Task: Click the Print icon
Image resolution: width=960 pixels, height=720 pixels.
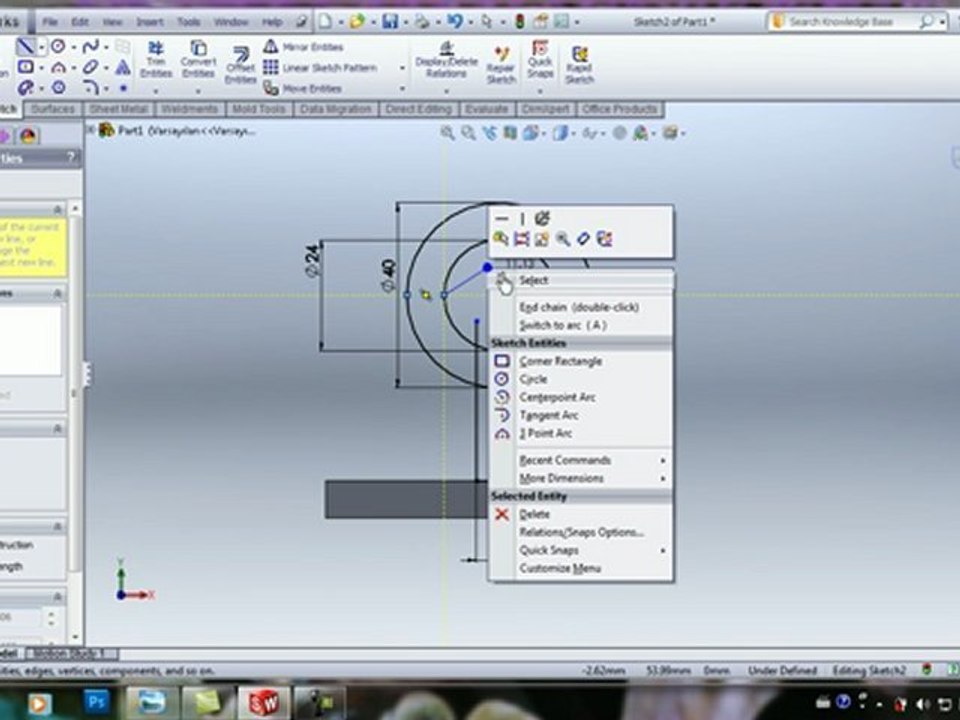Action: coord(422,22)
